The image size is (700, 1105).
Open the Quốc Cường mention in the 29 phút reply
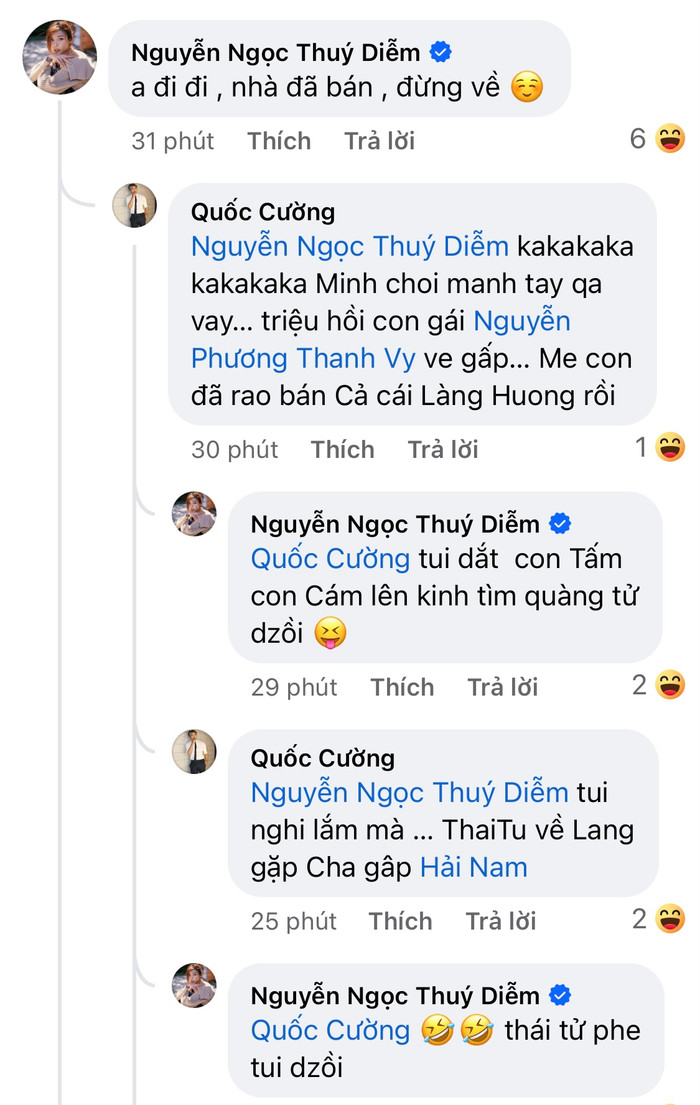pos(330,558)
